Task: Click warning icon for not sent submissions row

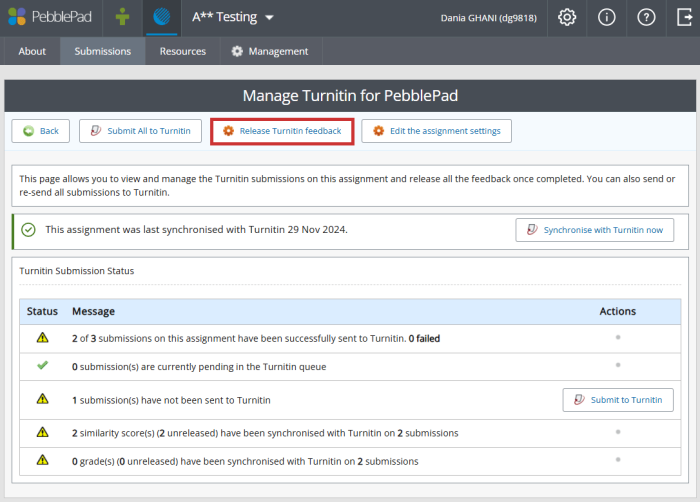Action: pyautogui.click(x=42, y=398)
